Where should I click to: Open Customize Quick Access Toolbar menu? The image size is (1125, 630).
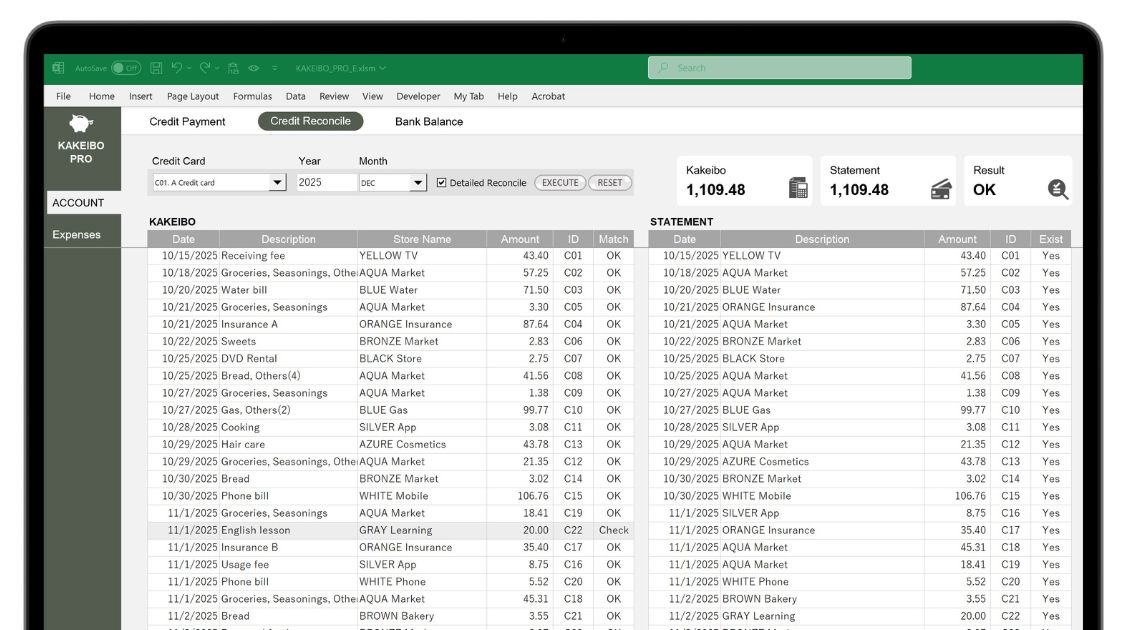274,68
